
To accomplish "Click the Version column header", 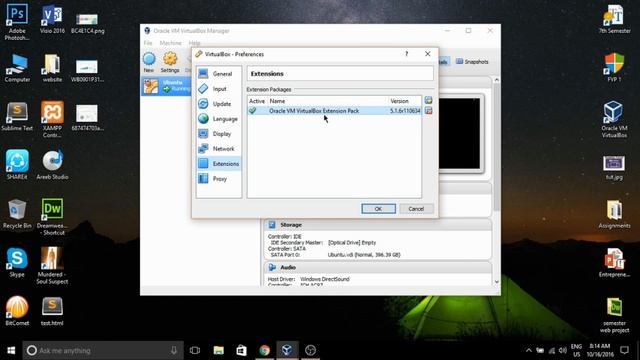I will click(399, 101).
